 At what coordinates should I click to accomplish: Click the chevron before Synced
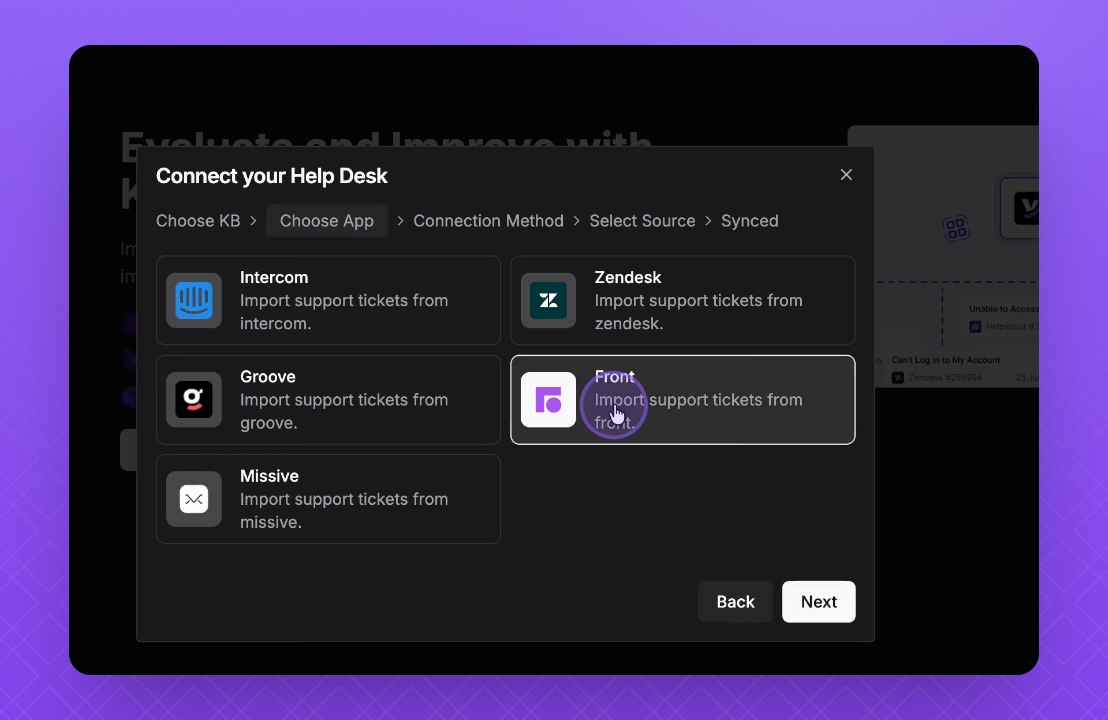pos(708,221)
